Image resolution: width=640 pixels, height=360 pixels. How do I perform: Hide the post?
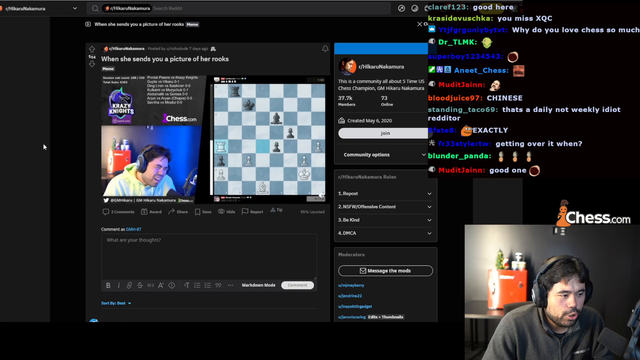coord(227,211)
